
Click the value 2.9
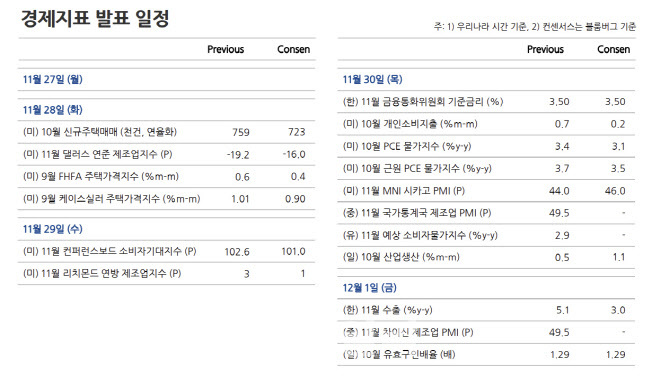(562, 235)
